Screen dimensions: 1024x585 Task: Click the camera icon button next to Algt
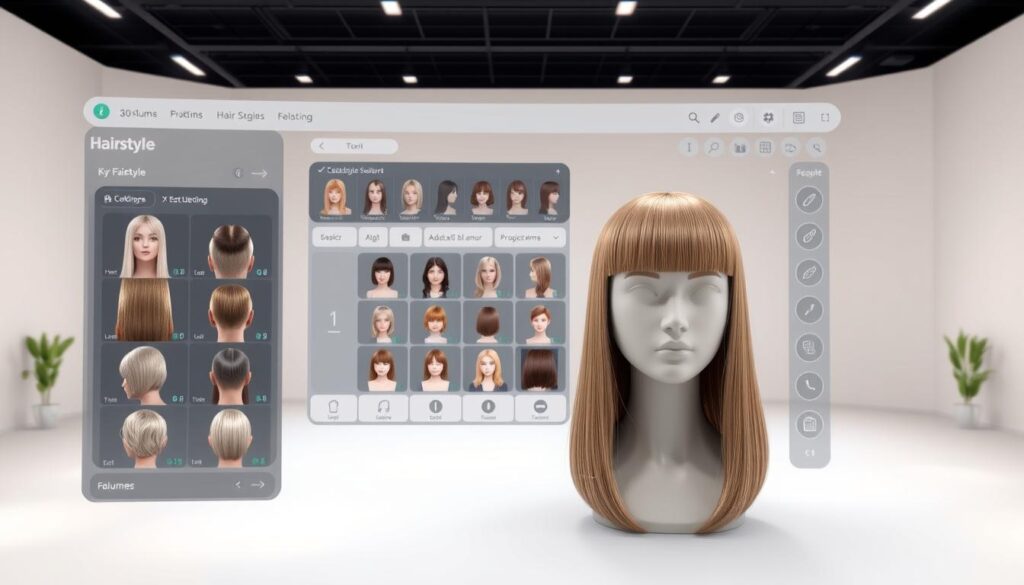click(x=406, y=237)
